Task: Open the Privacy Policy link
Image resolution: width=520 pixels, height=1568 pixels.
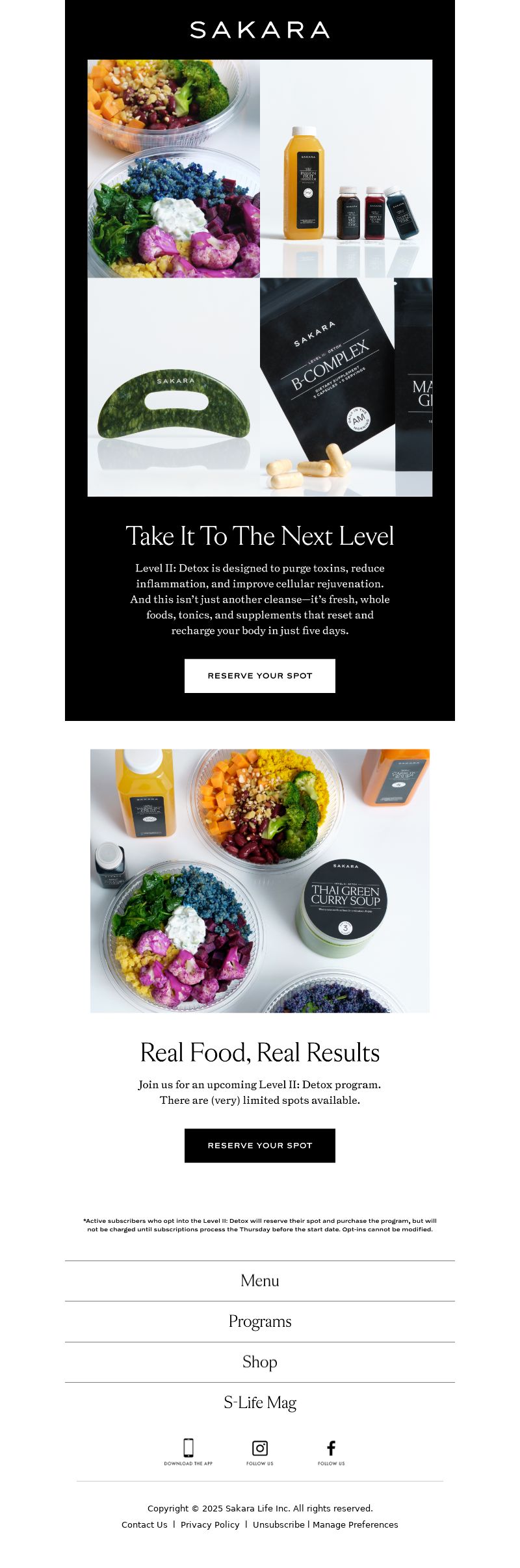Action: click(210, 1524)
